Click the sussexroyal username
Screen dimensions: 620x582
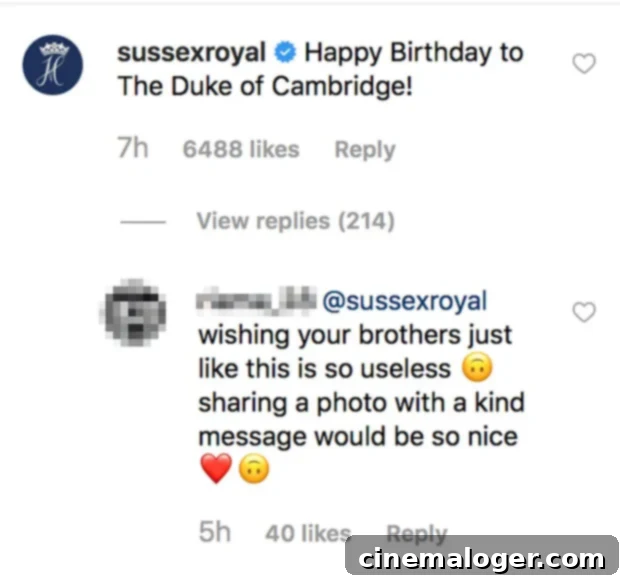click(191, 53)
